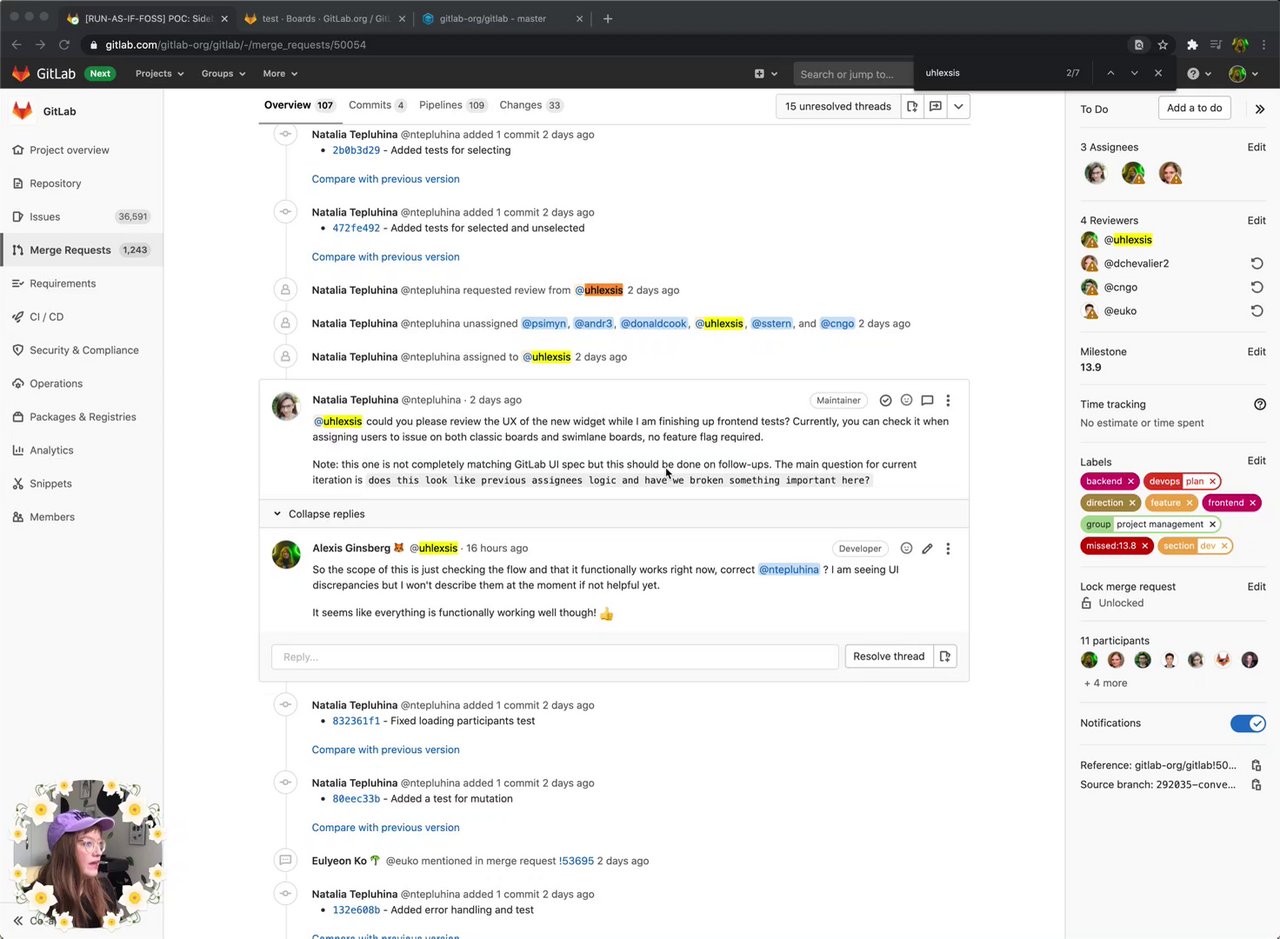
Task: Open more actions on Natalia's comment
Action: 948,400
